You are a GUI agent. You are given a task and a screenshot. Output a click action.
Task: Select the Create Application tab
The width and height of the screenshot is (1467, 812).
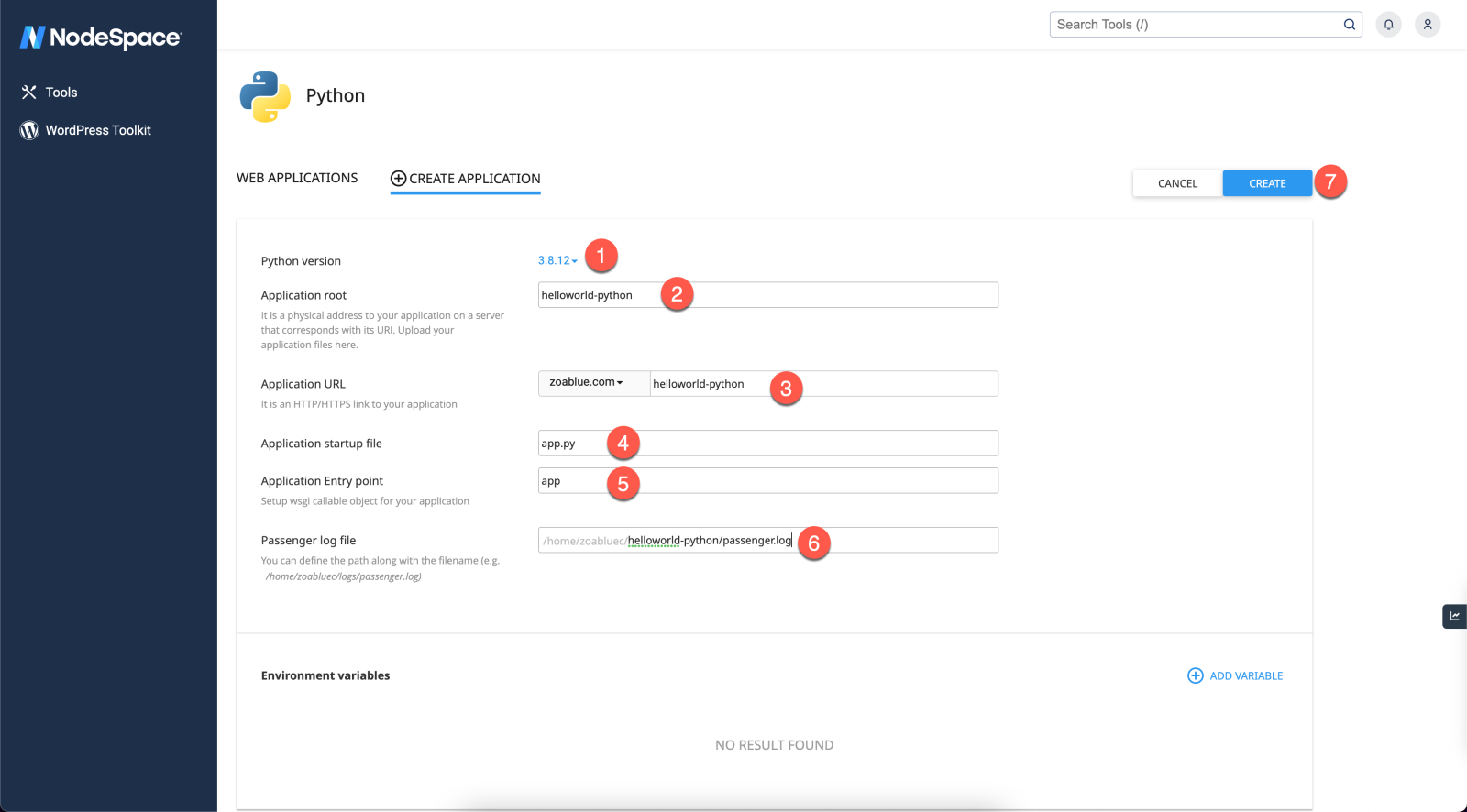(x=465, y=179)
